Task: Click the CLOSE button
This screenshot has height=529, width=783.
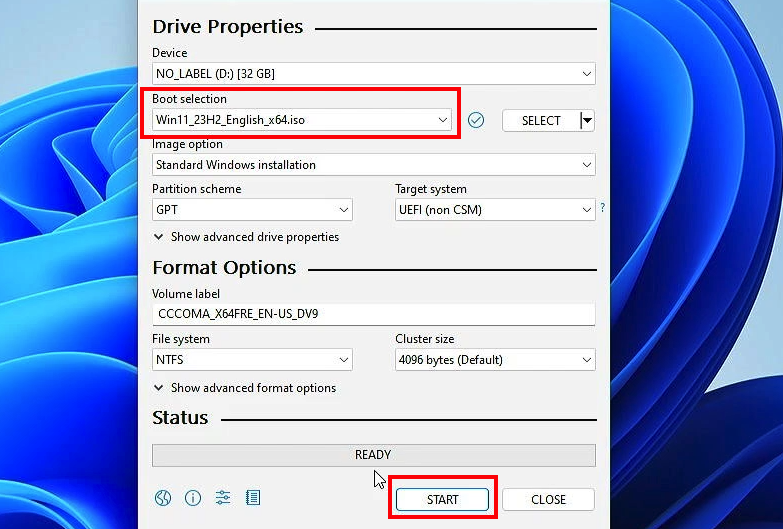Action: pyautogui.click(x=548, y=500)
